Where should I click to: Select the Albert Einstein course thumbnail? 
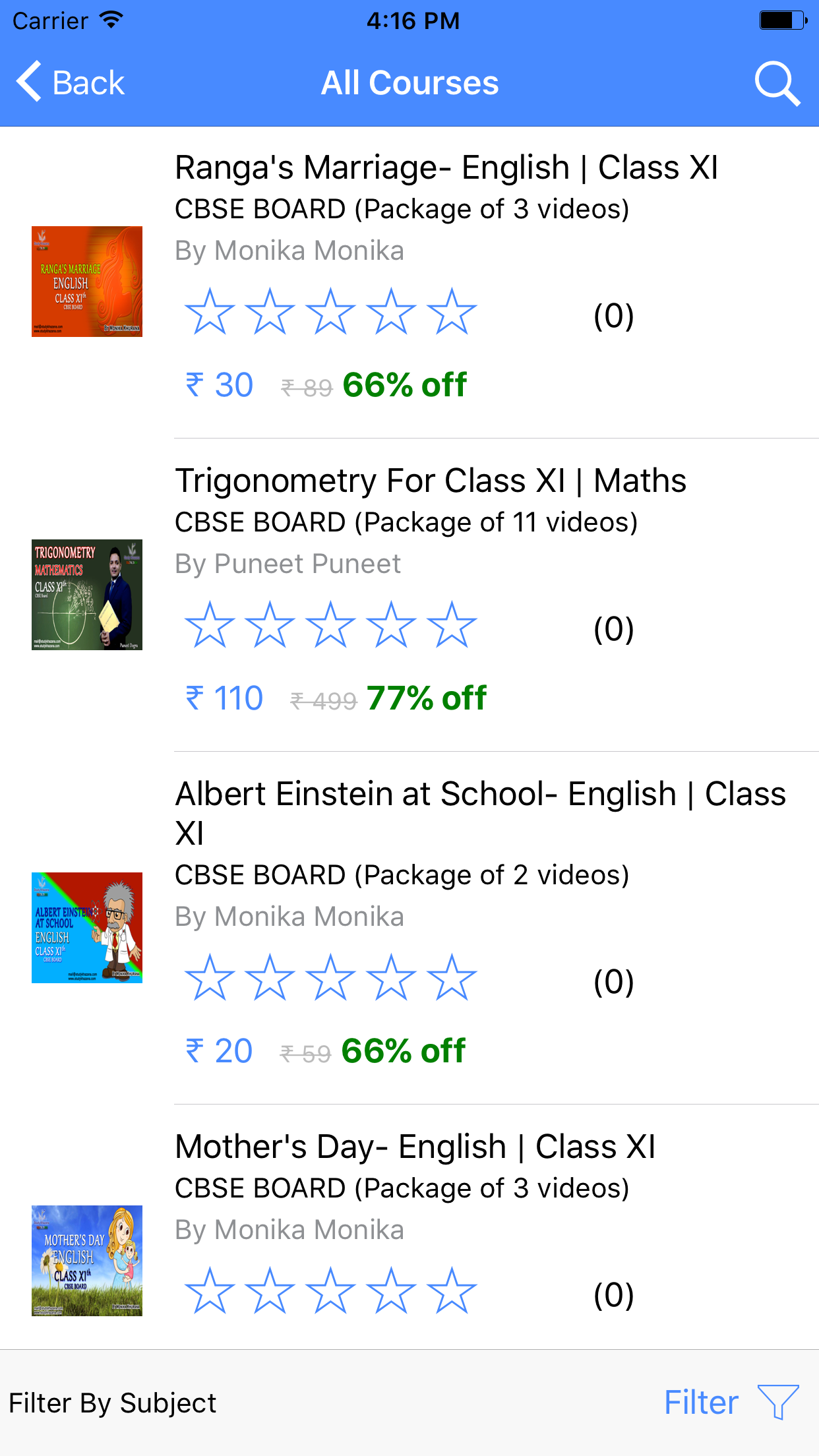point(87,928)
